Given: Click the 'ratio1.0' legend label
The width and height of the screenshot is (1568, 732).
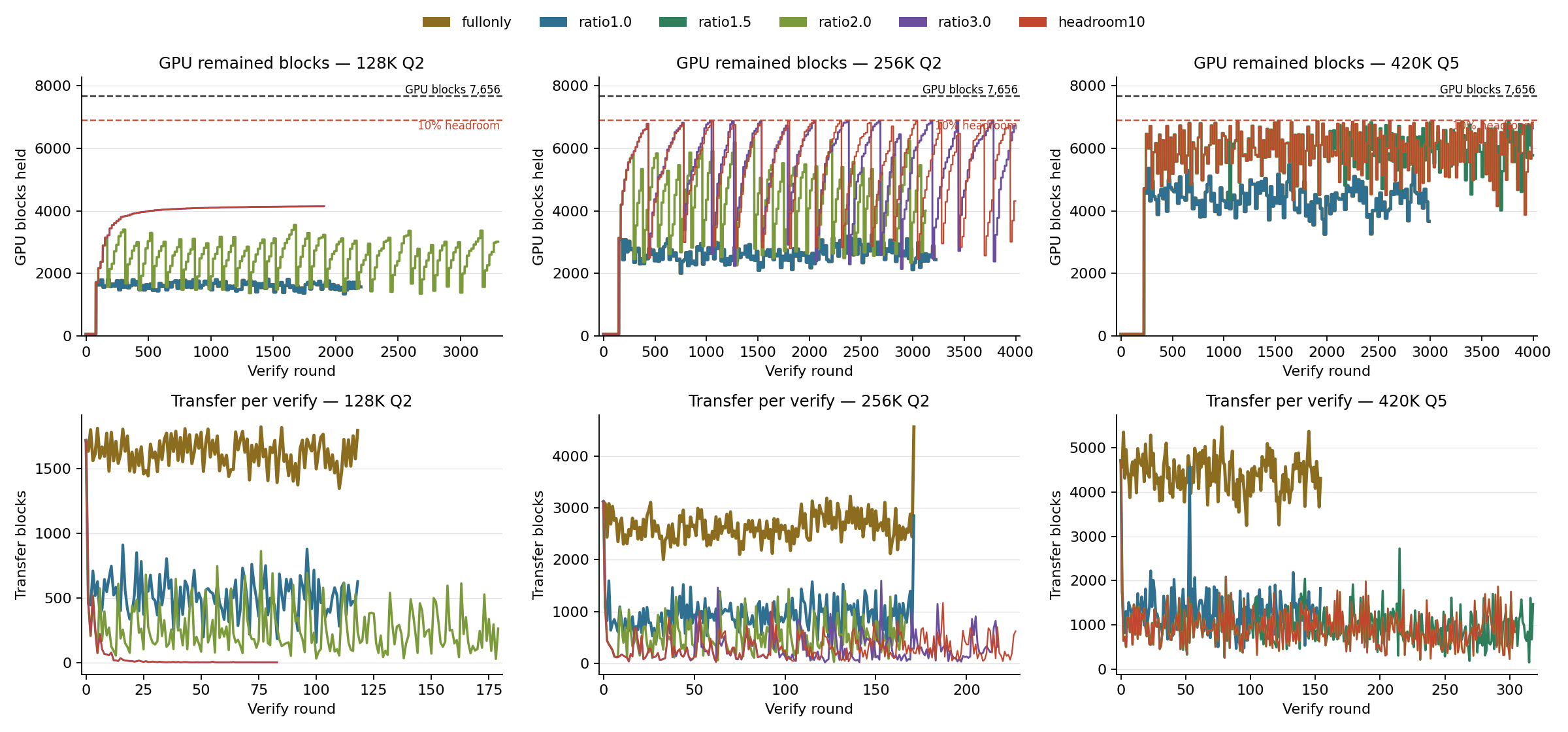Looking at the screenshot, I should coord(605,22).
